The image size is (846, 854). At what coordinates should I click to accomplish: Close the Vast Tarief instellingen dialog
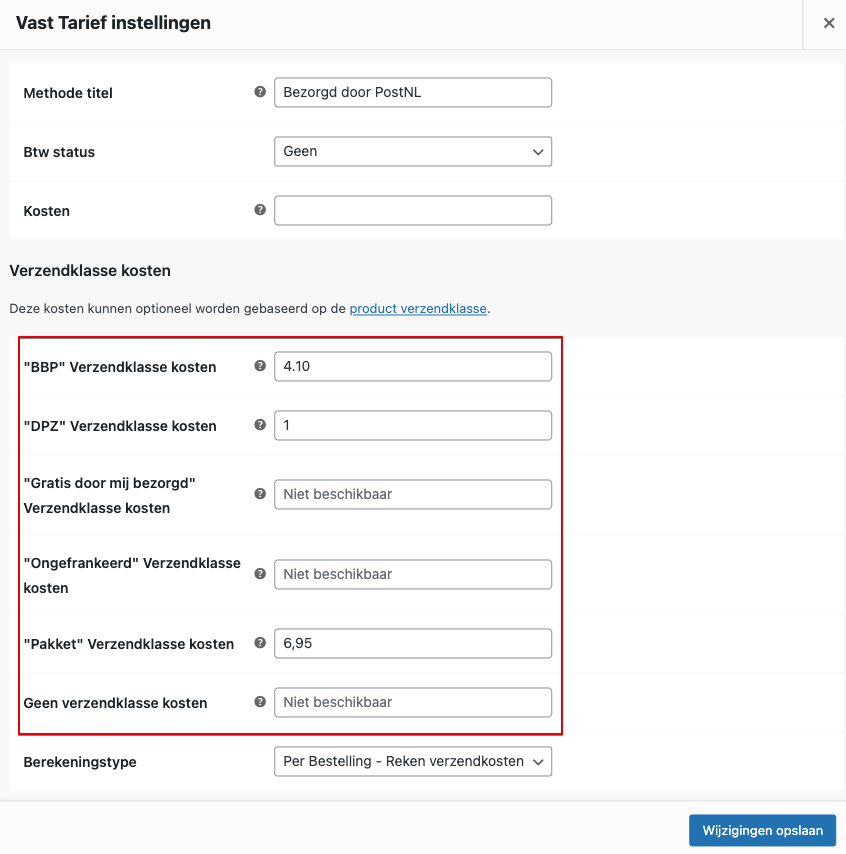point(828,23)
